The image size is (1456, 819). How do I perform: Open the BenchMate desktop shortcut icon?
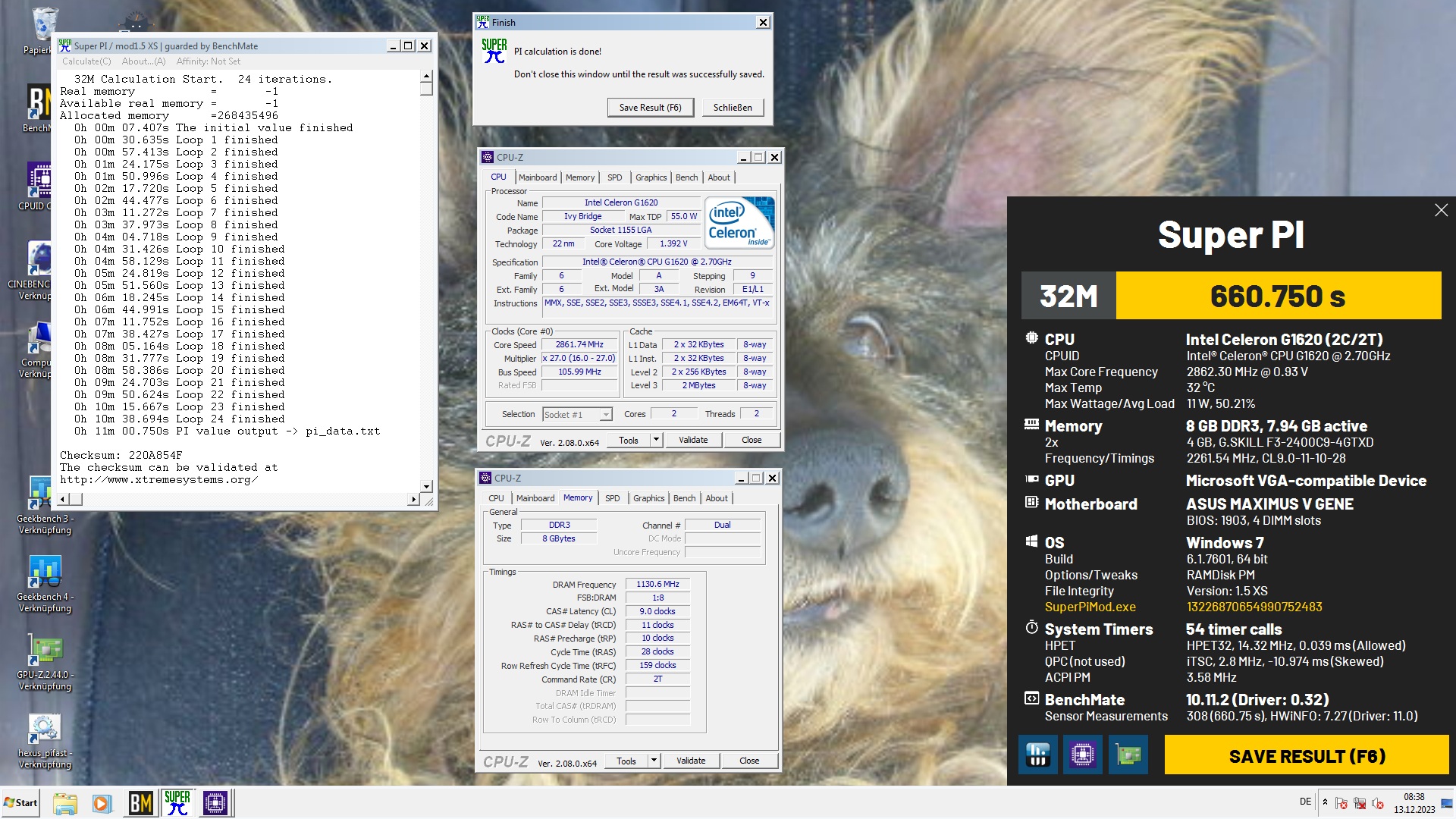pos(39,102)
